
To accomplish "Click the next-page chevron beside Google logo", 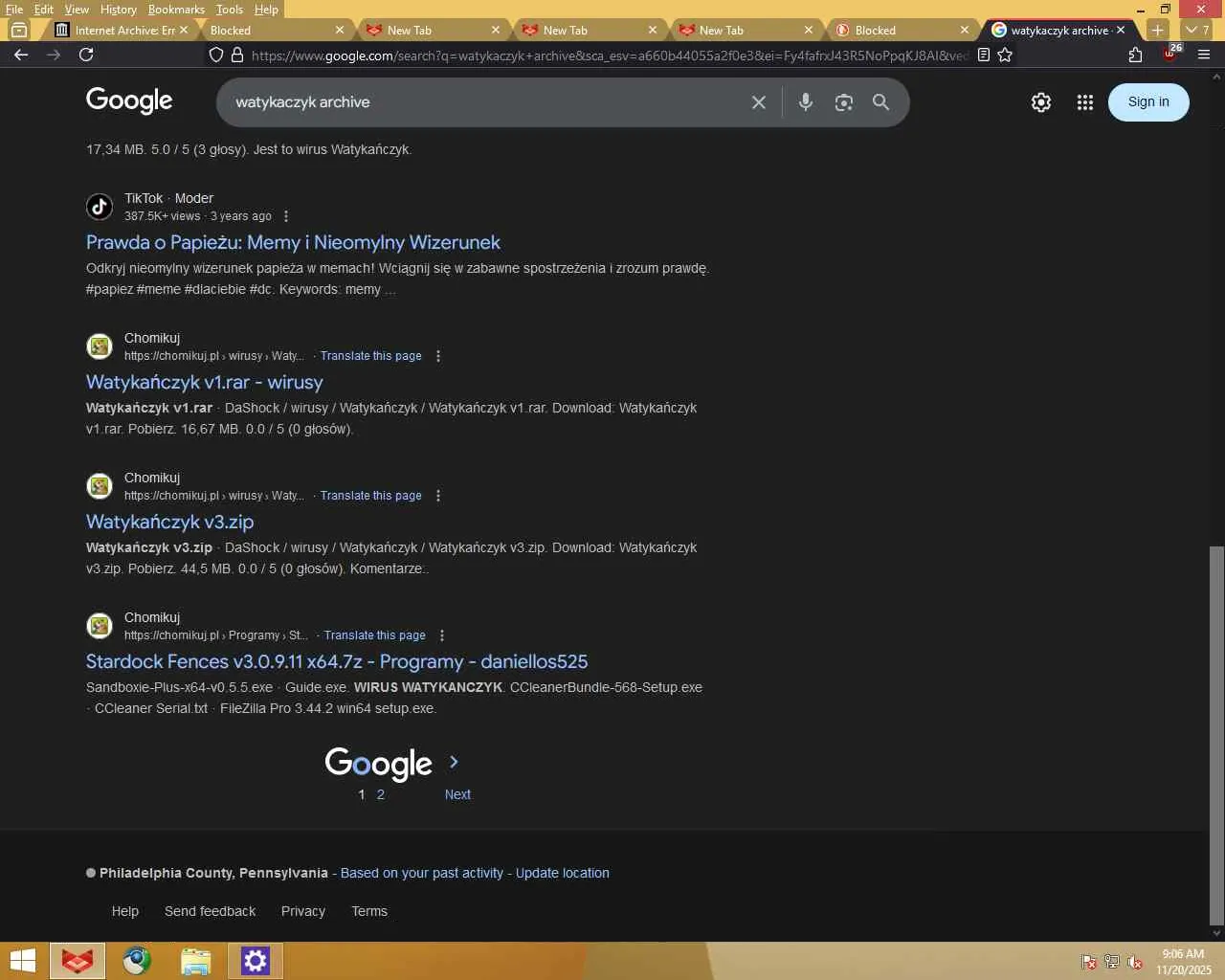I will (454, 762).
